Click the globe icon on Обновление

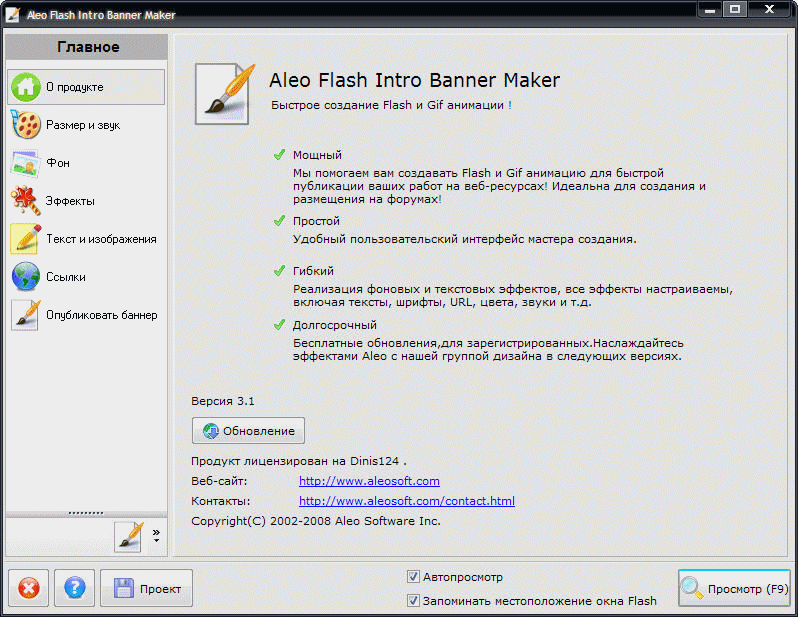[211, 431]
